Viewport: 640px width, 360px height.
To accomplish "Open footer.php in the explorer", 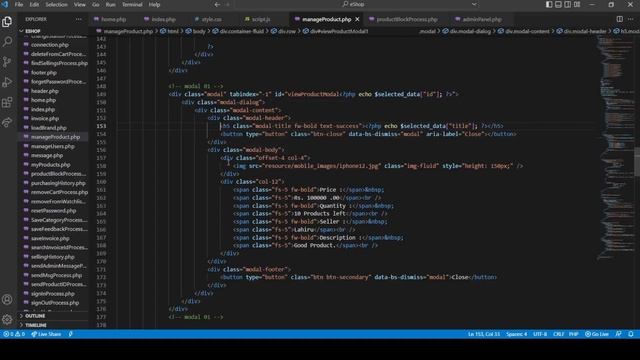I will [44, 73].
